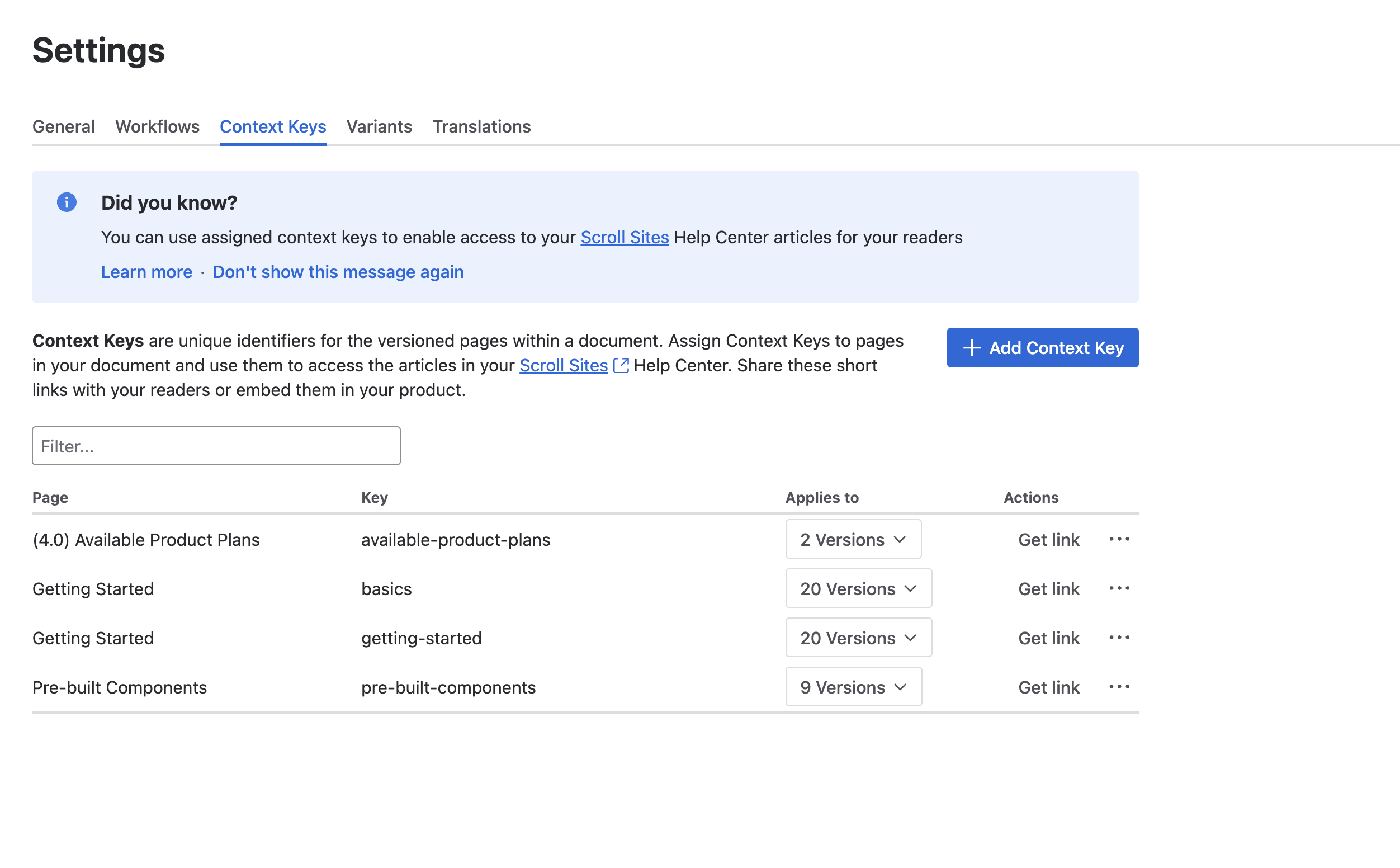
Task: Expand the 20 Versions dropdown for basics
Action: pos(858,588)
